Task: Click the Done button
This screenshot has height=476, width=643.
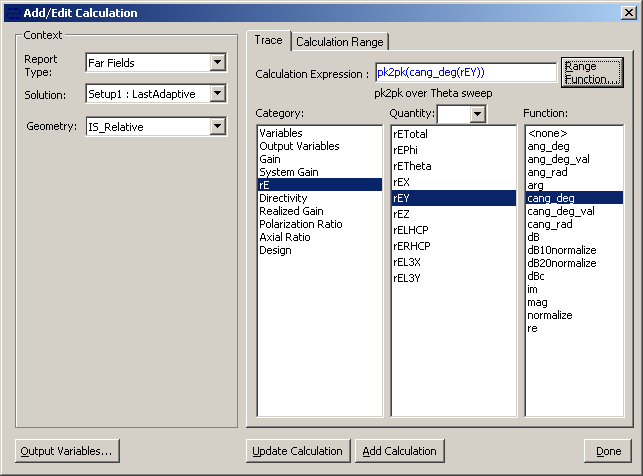Action: pos(608,451)
